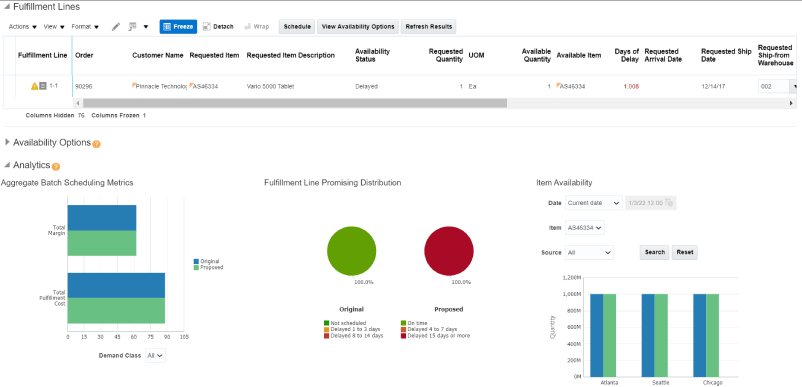Open the Demand Class dropdown
Image resolution: width=802 pixels, height=387 pixels.
(155, 355)
